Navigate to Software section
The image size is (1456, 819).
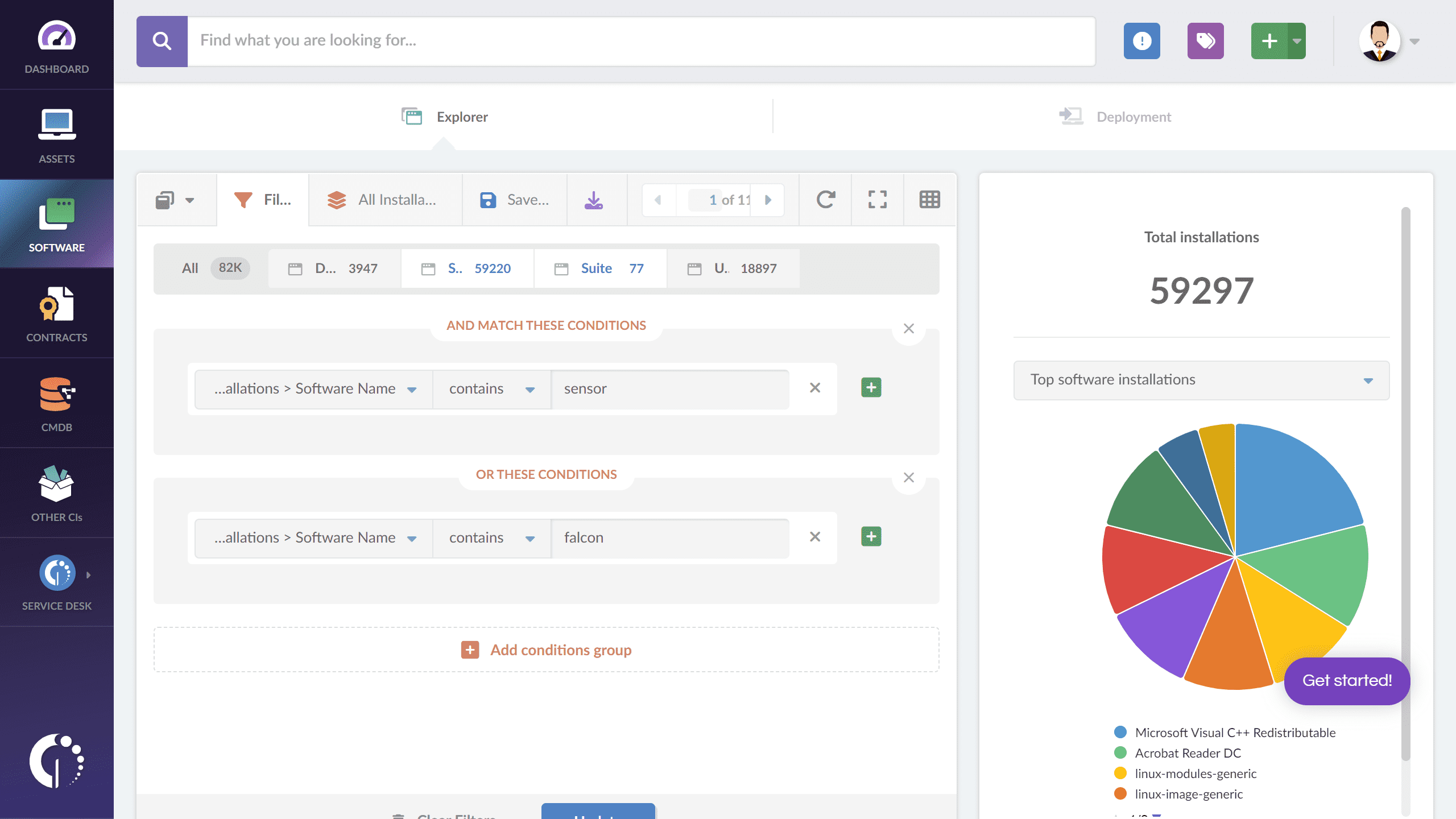coord(56,224)
